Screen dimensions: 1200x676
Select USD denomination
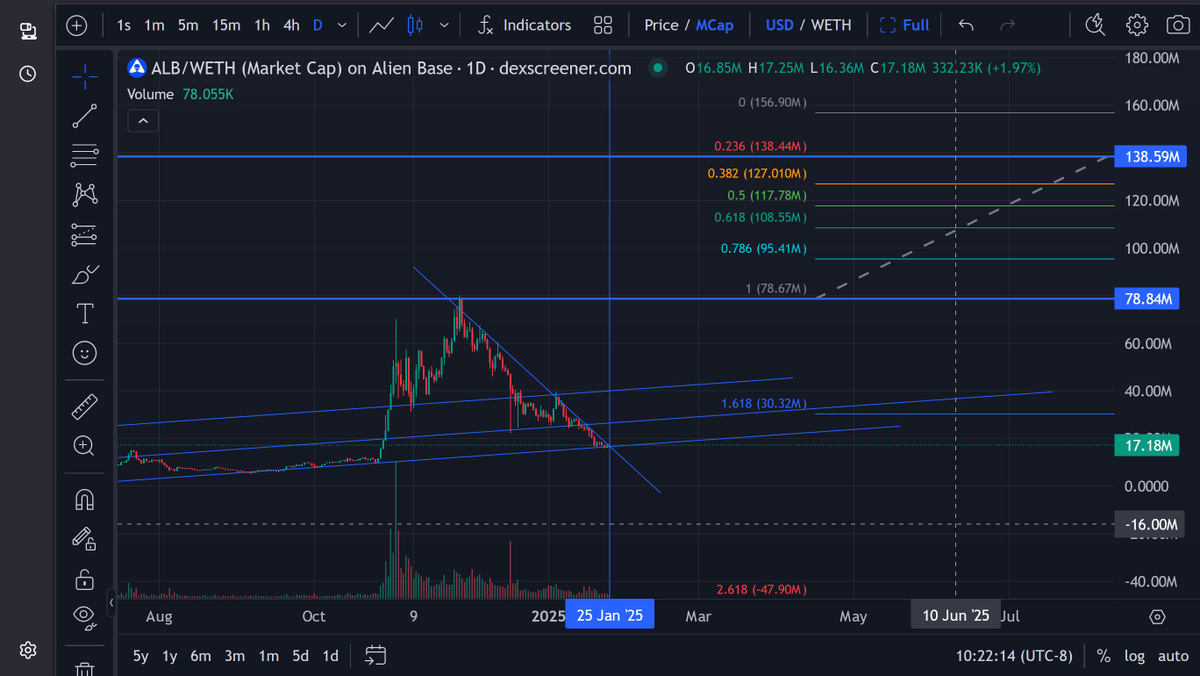[780, 25]
